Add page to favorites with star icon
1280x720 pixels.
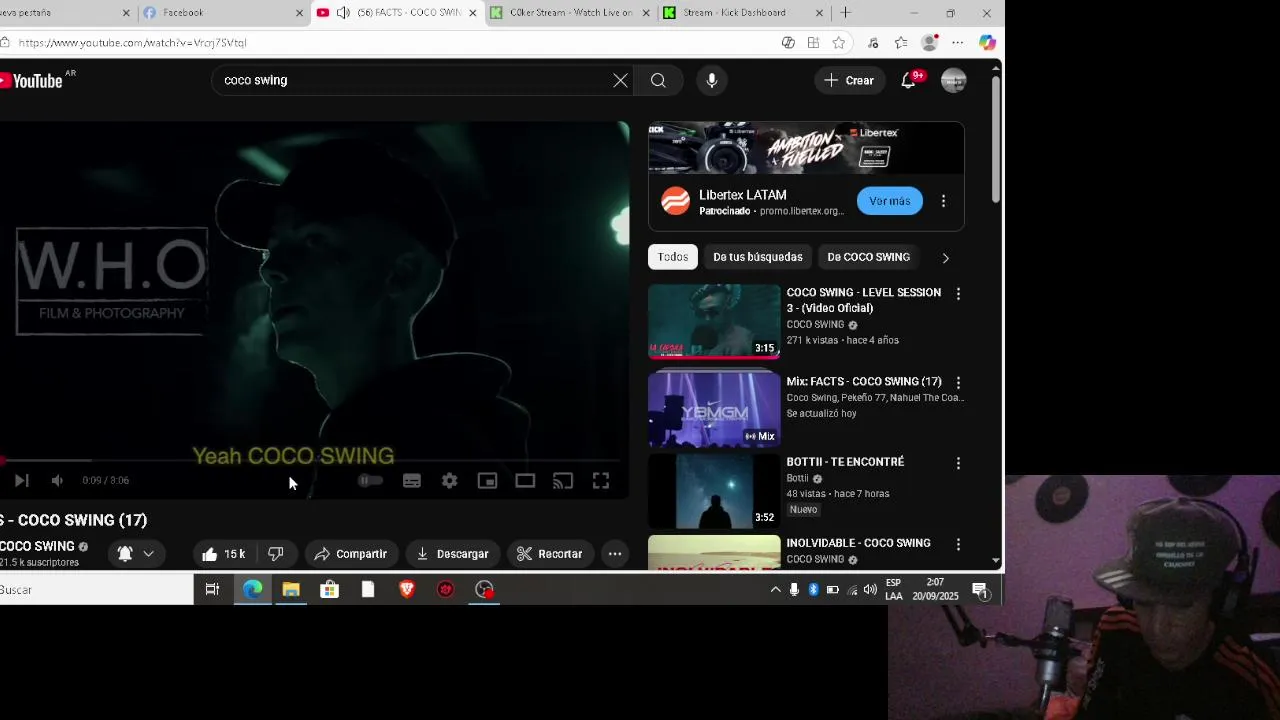(839, 43)
